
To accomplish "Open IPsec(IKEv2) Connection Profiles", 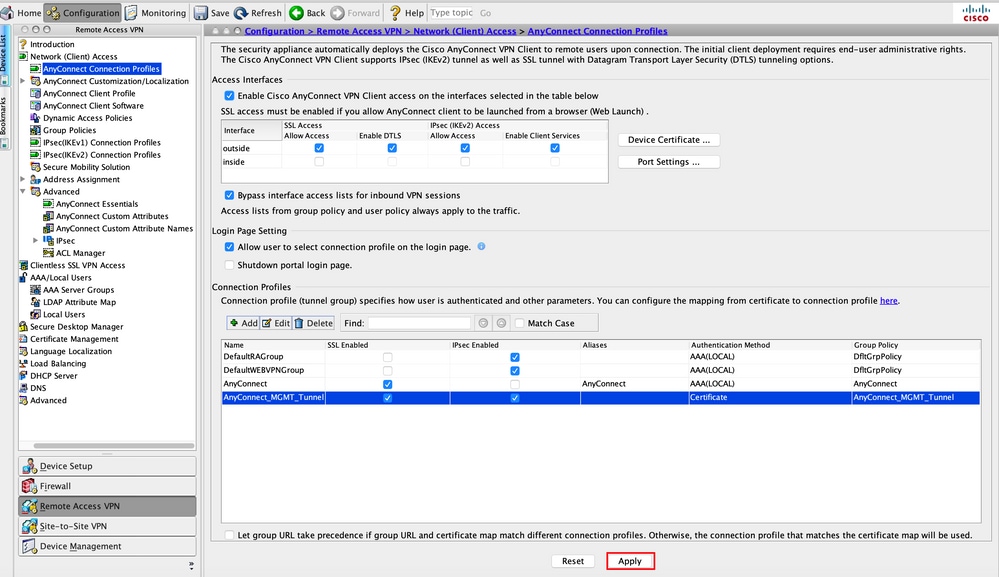I will pyautogui.click(x=101, y=155).
